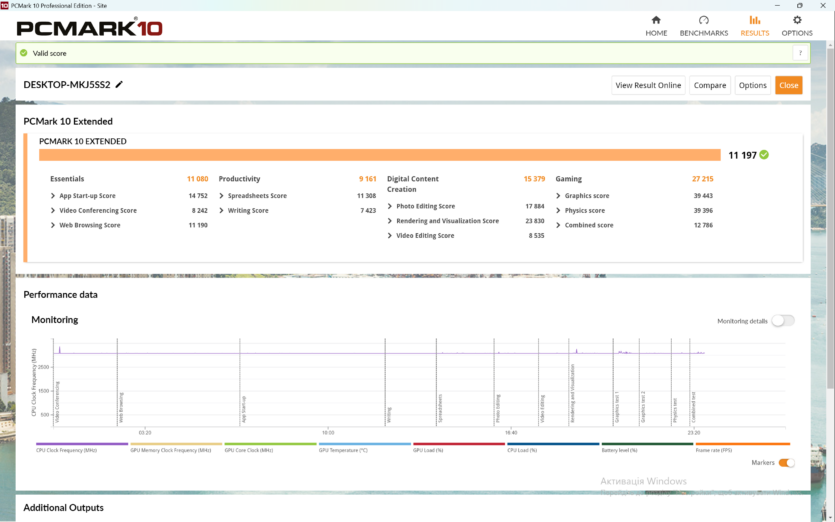Toggle GPU Core Clock legend swatch

tap(271, 444)
